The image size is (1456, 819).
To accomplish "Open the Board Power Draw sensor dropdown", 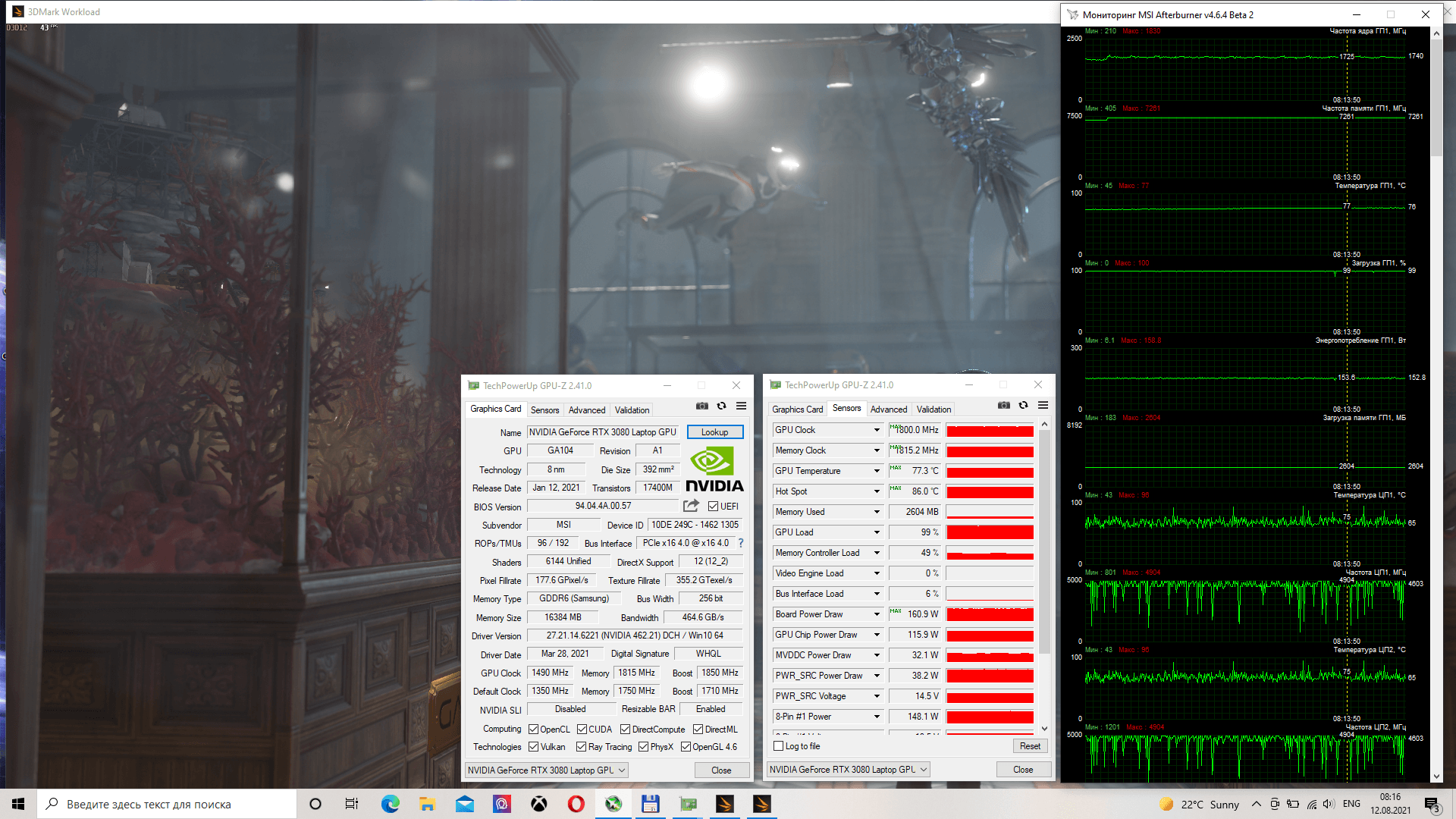I will tap(877, 614).
